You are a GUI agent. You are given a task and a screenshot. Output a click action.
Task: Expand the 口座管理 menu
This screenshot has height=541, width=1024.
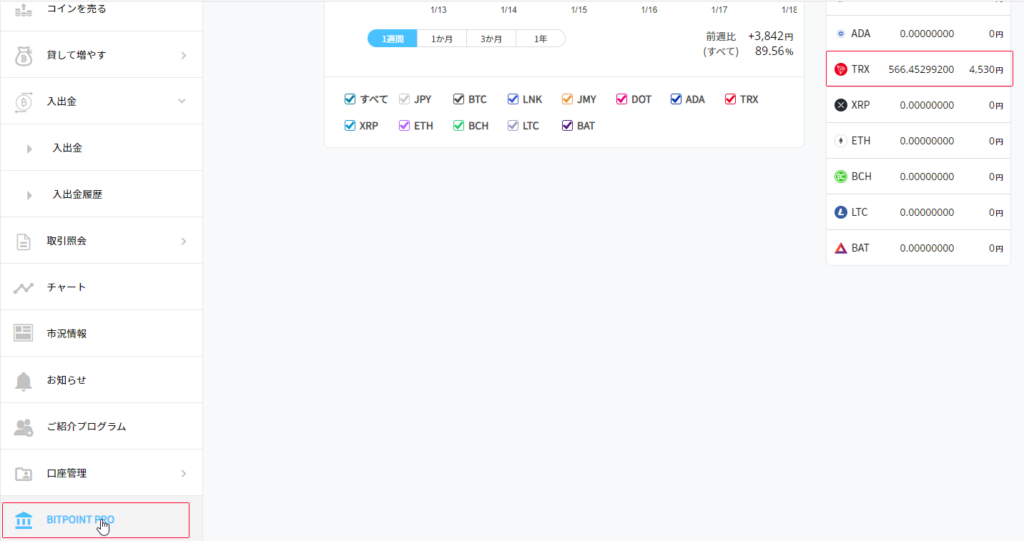(x=183, y=473)
